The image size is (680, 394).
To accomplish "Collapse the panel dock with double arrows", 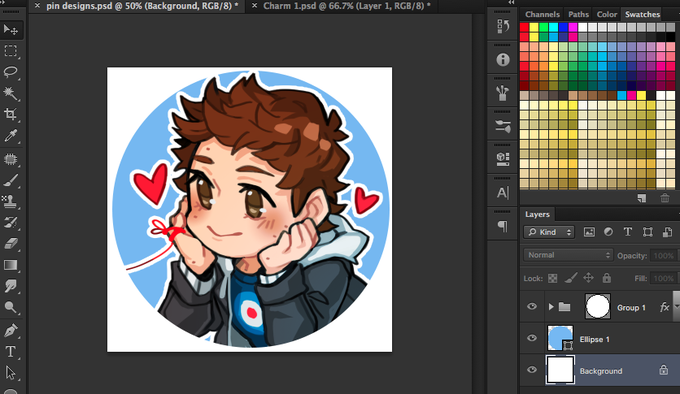I will coord(511,3).
